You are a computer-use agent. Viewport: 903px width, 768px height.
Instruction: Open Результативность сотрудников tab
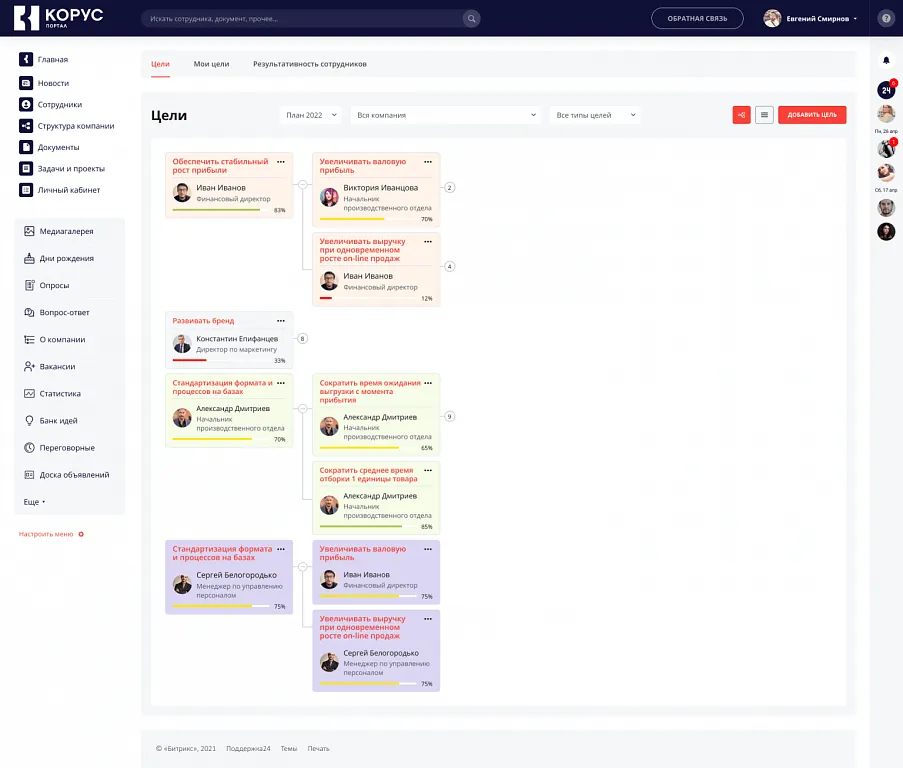(x=309, y=64)
